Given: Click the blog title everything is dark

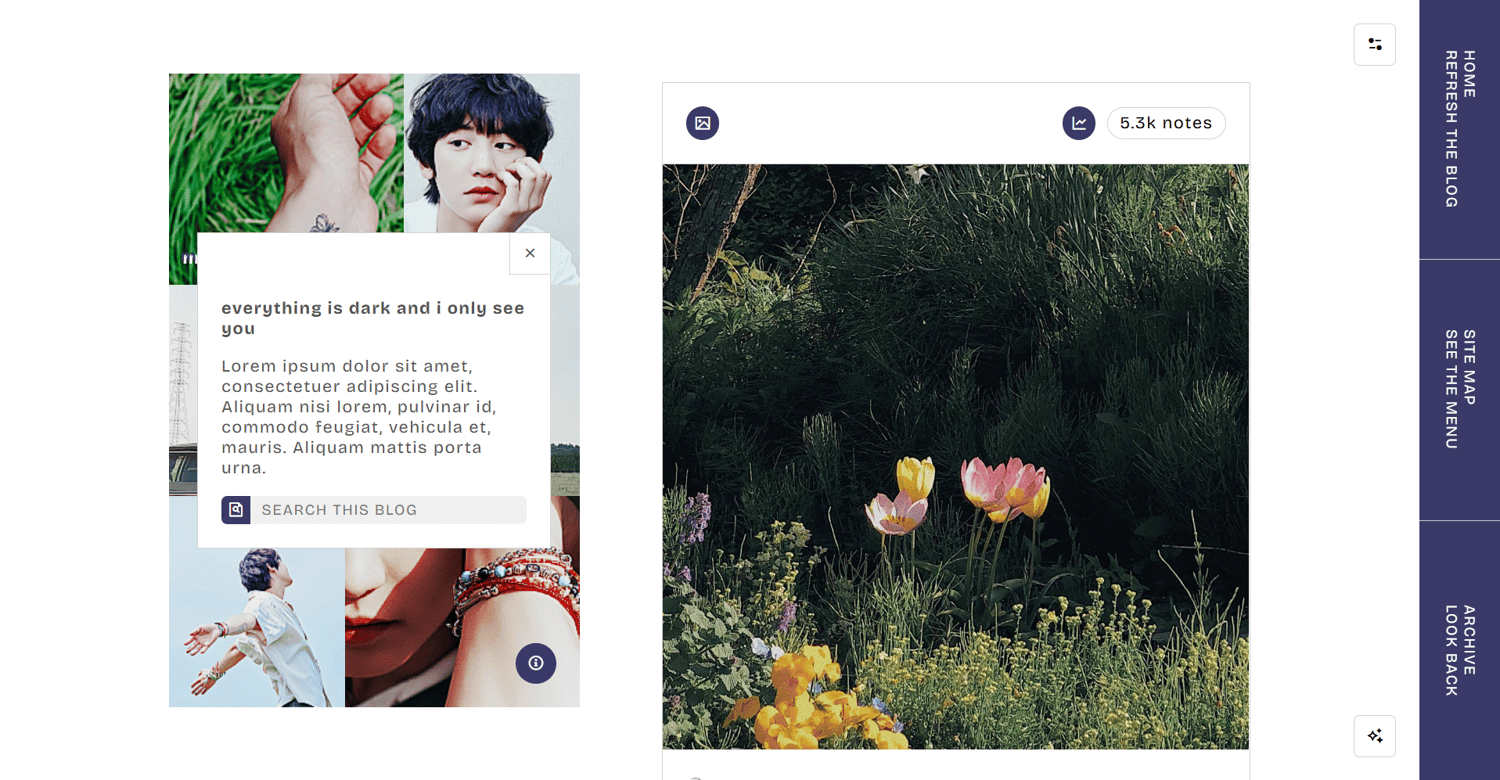Looking at the screenshot, I should tap(373, 318).
